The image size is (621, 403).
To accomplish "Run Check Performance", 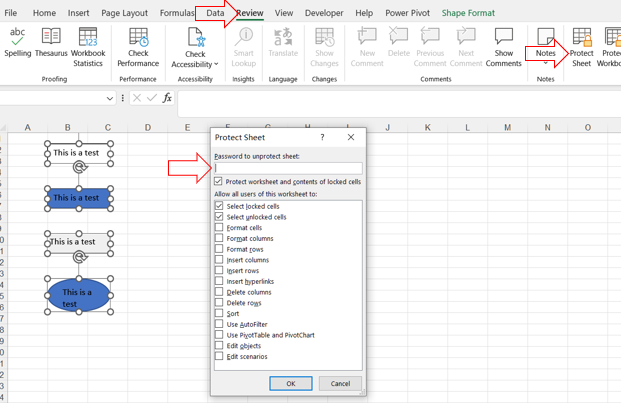I will pos(138,46).
